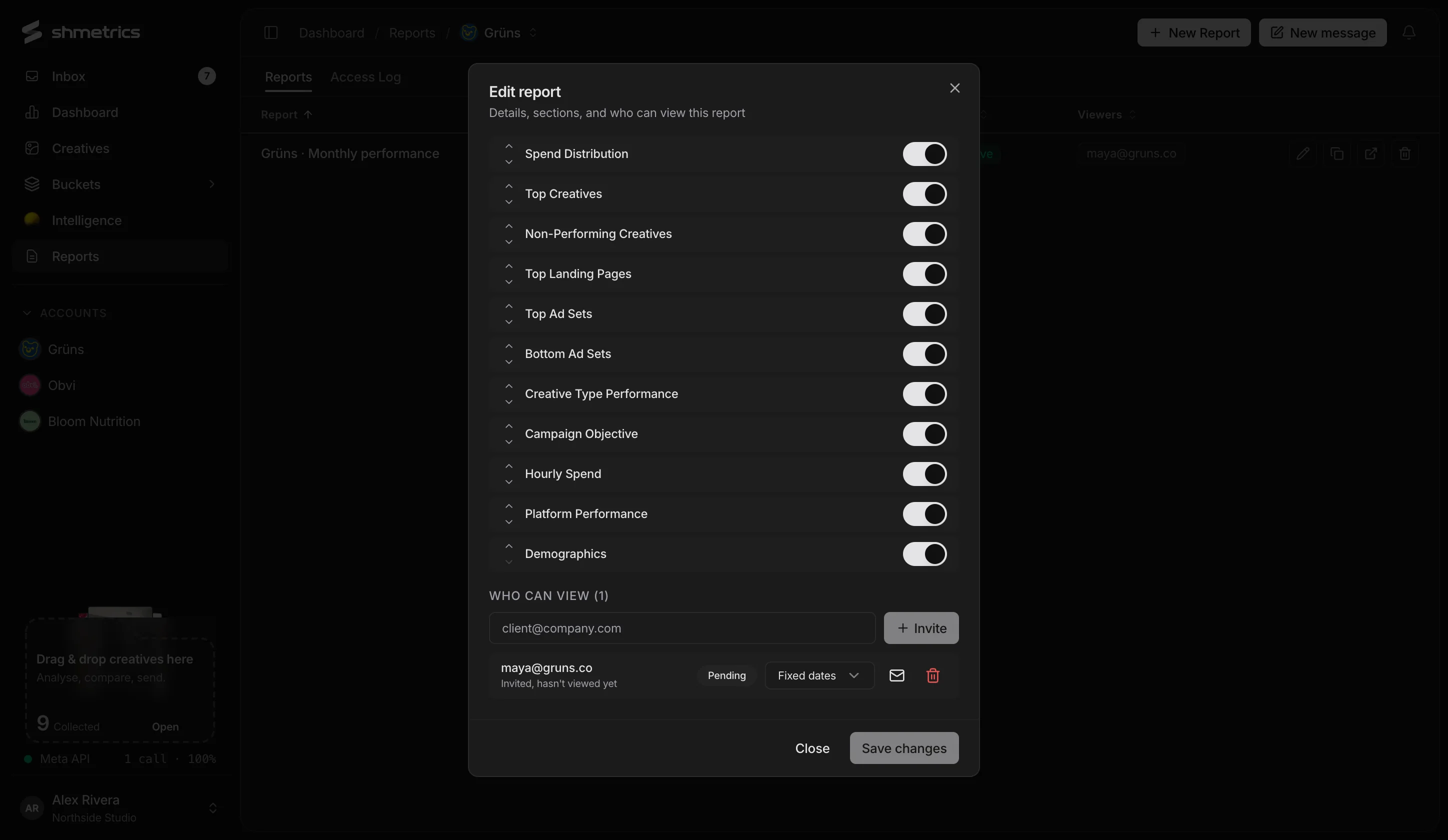Toggle Top Landing Pages switch
Screen dimensions: 1448x840
click(924, 274)
